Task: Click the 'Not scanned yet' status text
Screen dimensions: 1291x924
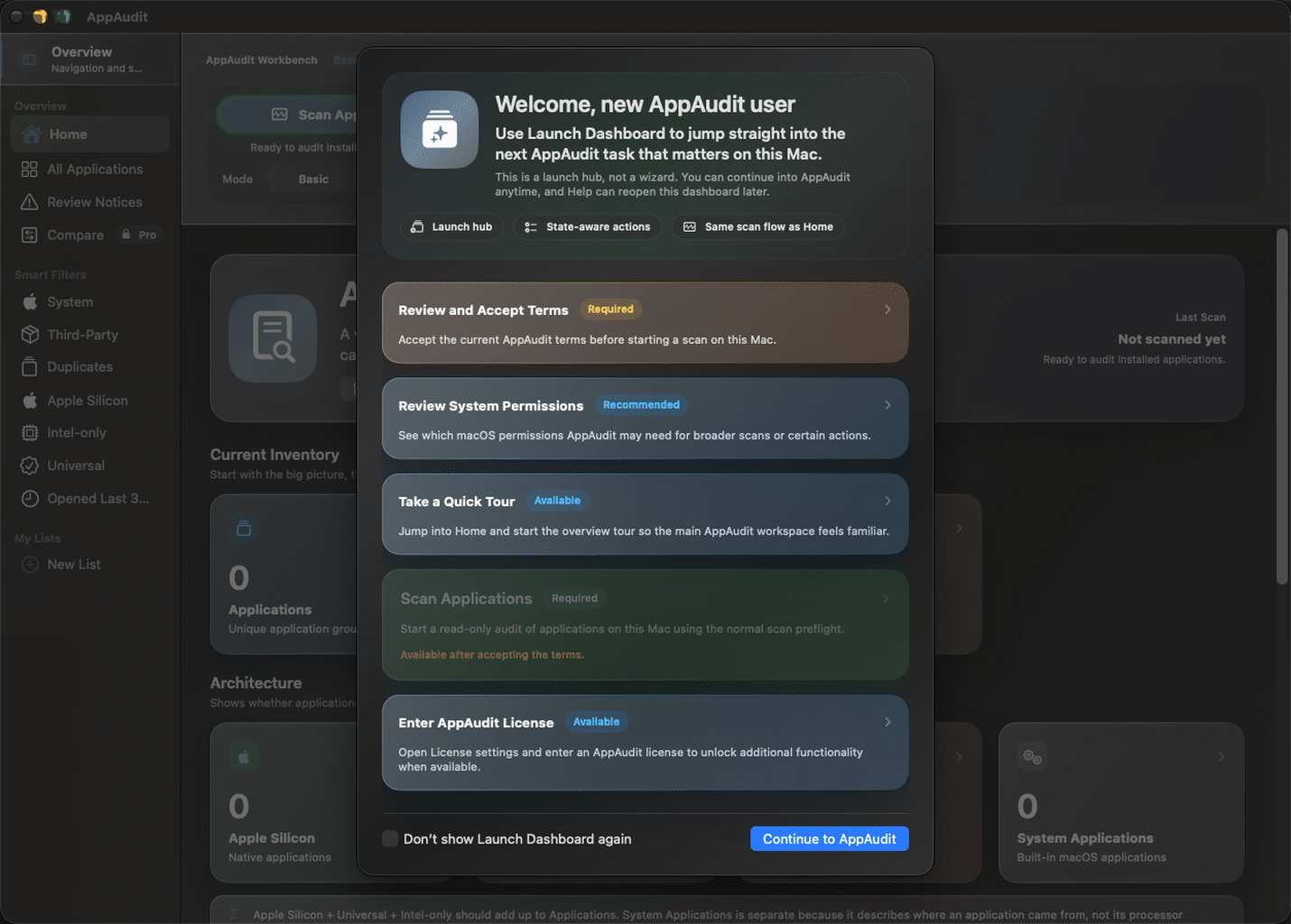Action: [x=1172, y=339]
